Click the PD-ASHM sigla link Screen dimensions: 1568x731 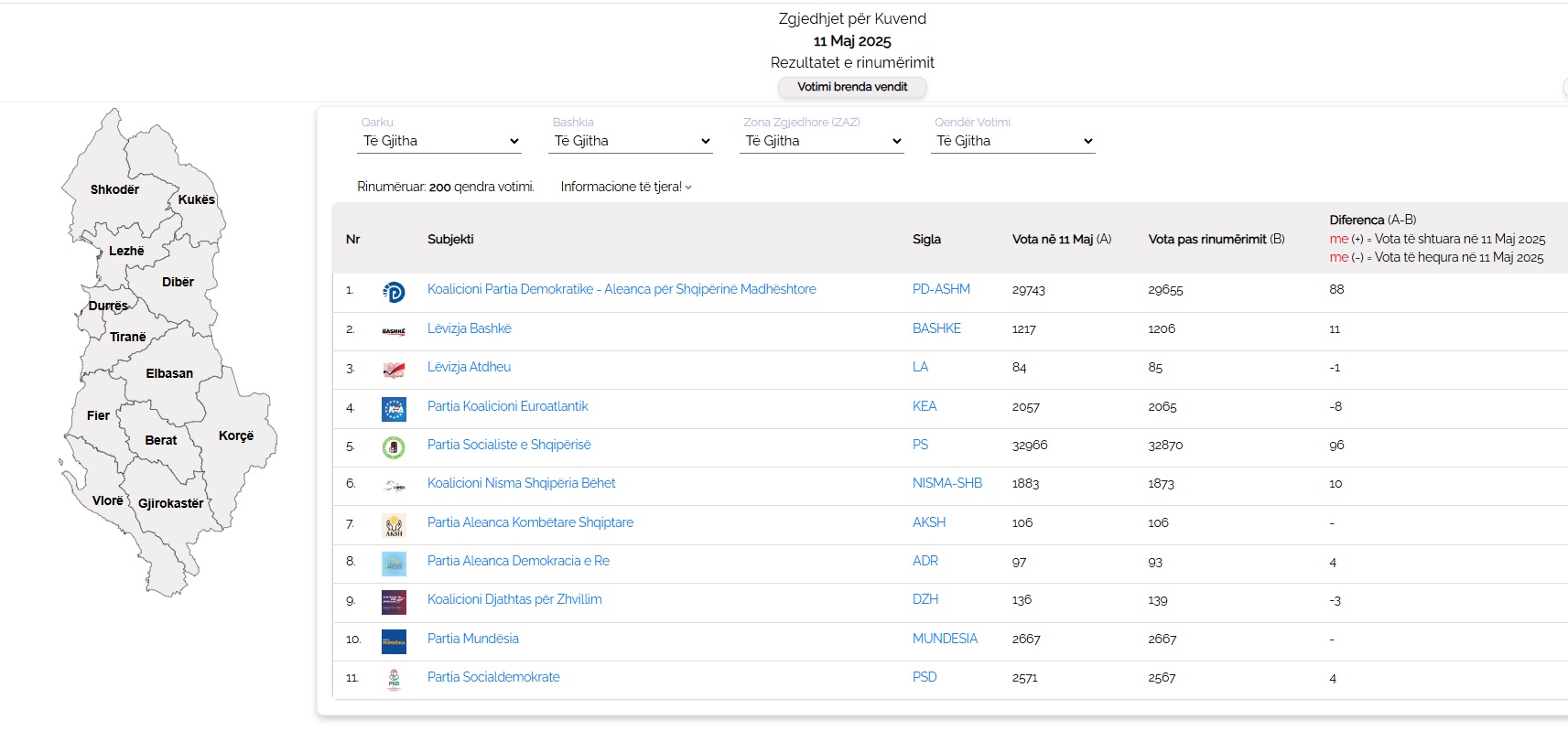point(941,289)
